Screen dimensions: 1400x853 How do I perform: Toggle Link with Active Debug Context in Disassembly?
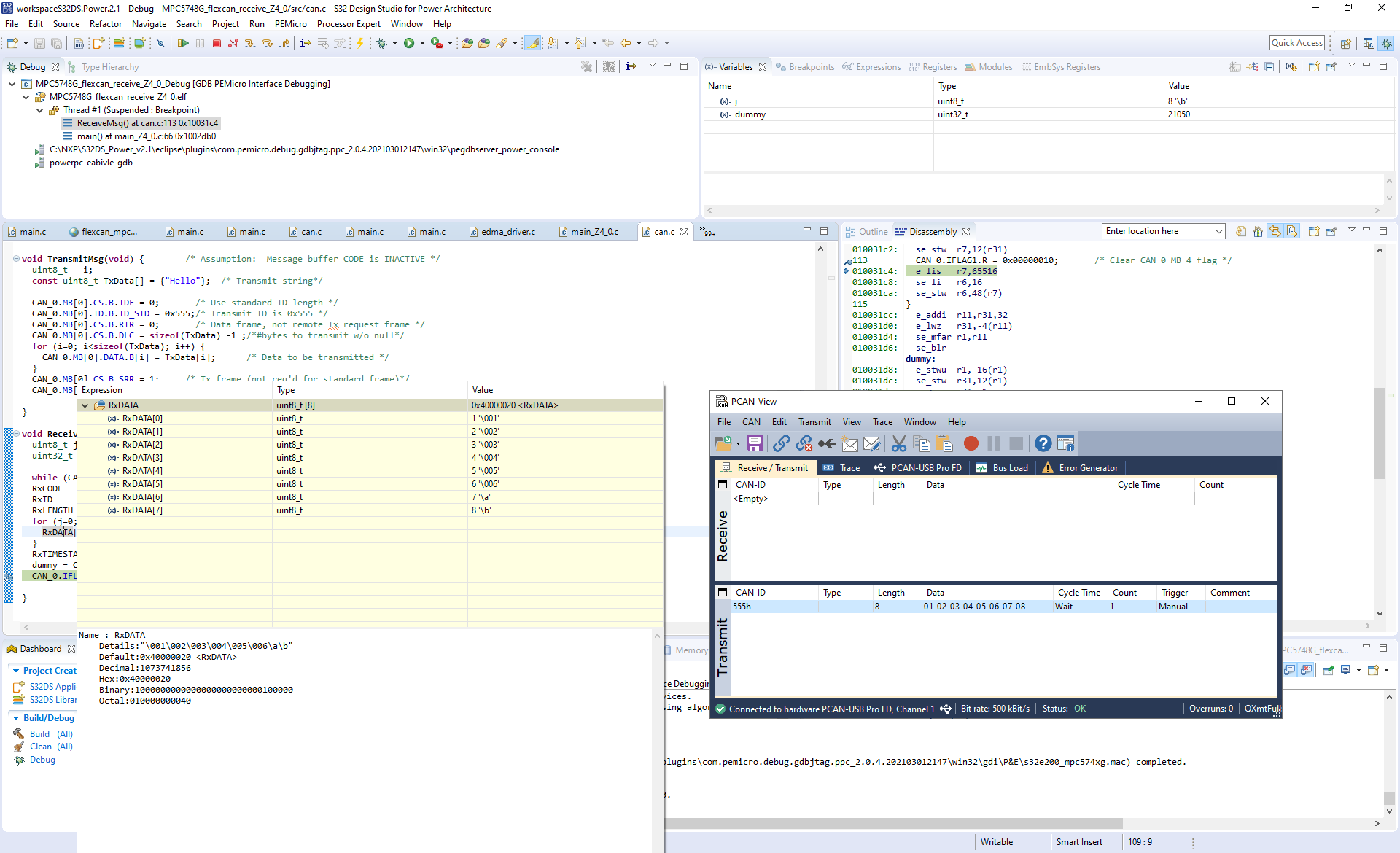coord(1275,232)
